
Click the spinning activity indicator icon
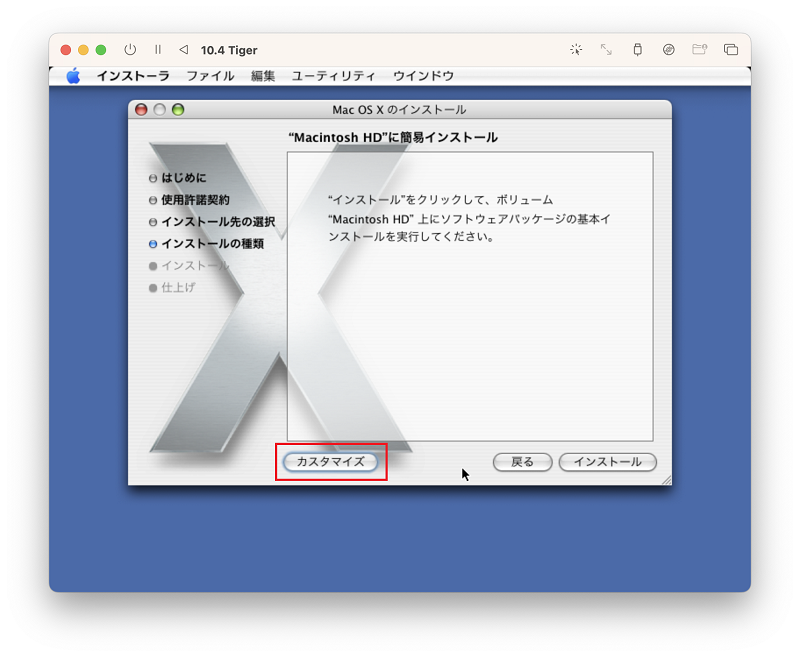click(x=576, y=49)
